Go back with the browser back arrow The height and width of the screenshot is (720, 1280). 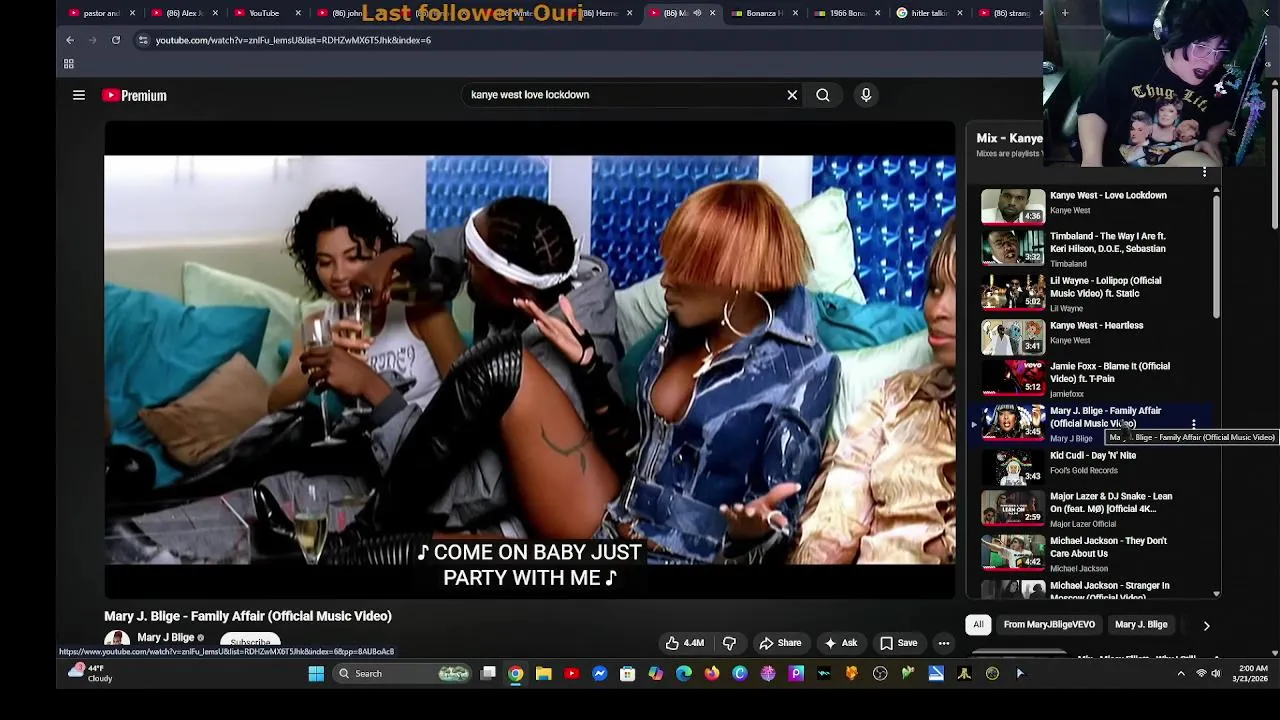[x=70, y=40]
